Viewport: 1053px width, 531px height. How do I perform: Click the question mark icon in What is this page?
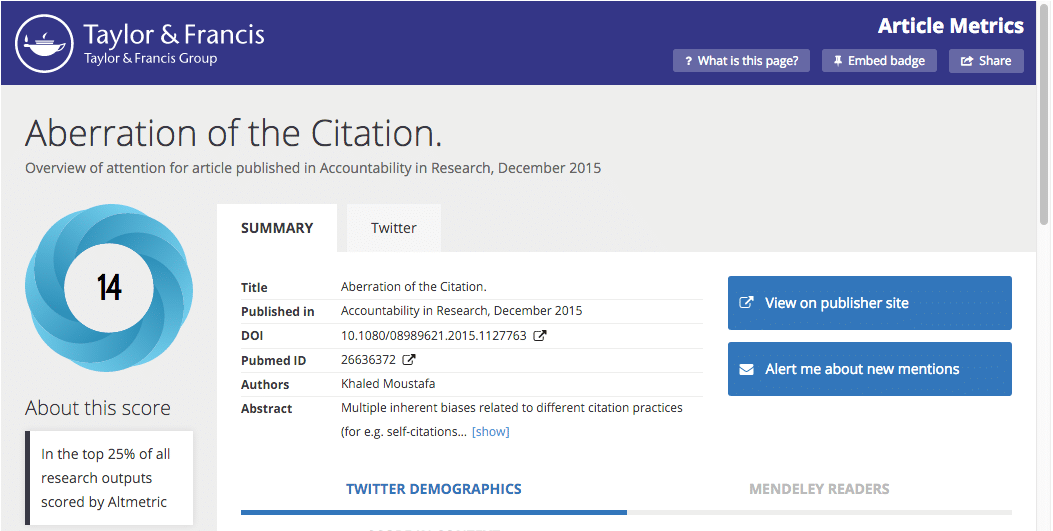[x=688, y=61]
